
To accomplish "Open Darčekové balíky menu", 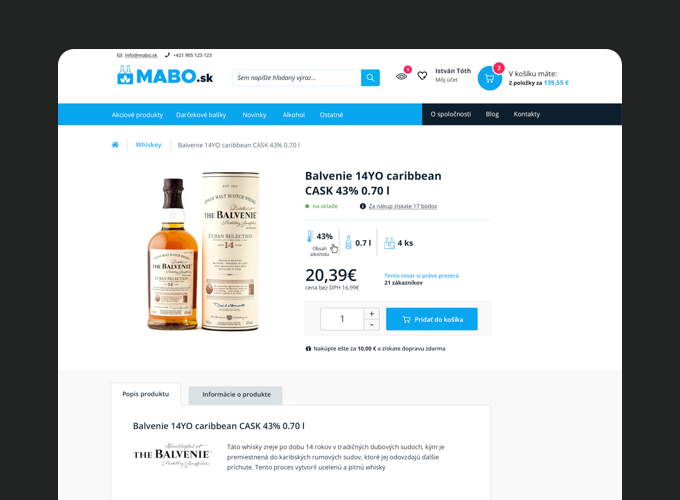I will (201, 115).
